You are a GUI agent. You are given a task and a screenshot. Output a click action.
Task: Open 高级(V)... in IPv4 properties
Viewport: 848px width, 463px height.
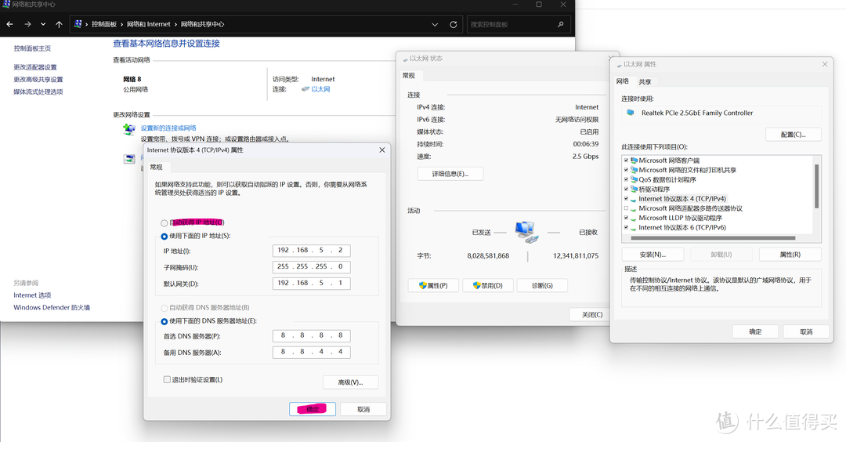(x=350, y=382)
